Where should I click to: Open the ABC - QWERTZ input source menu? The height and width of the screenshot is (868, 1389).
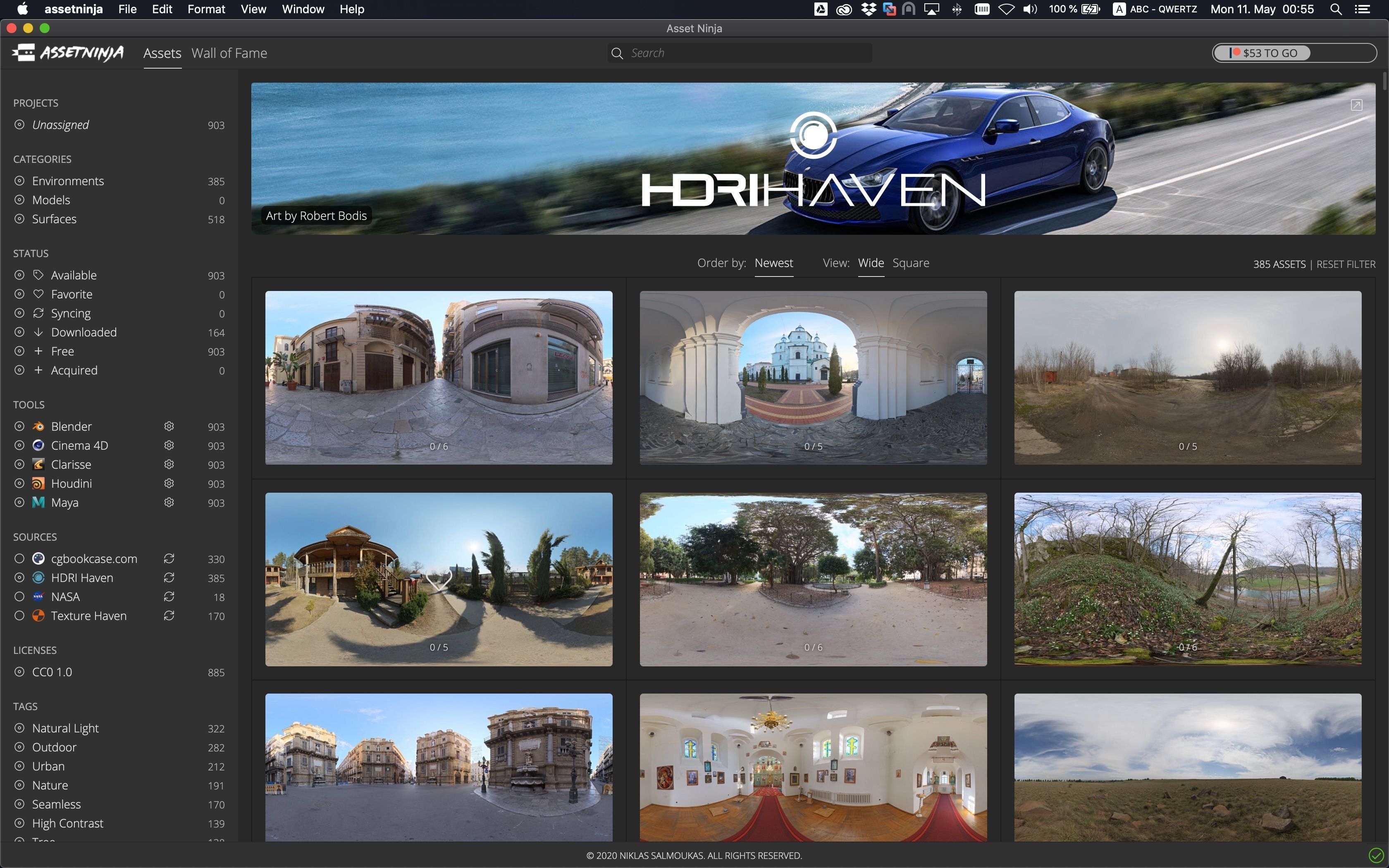pyautogui.click(x=1155, y=9)
